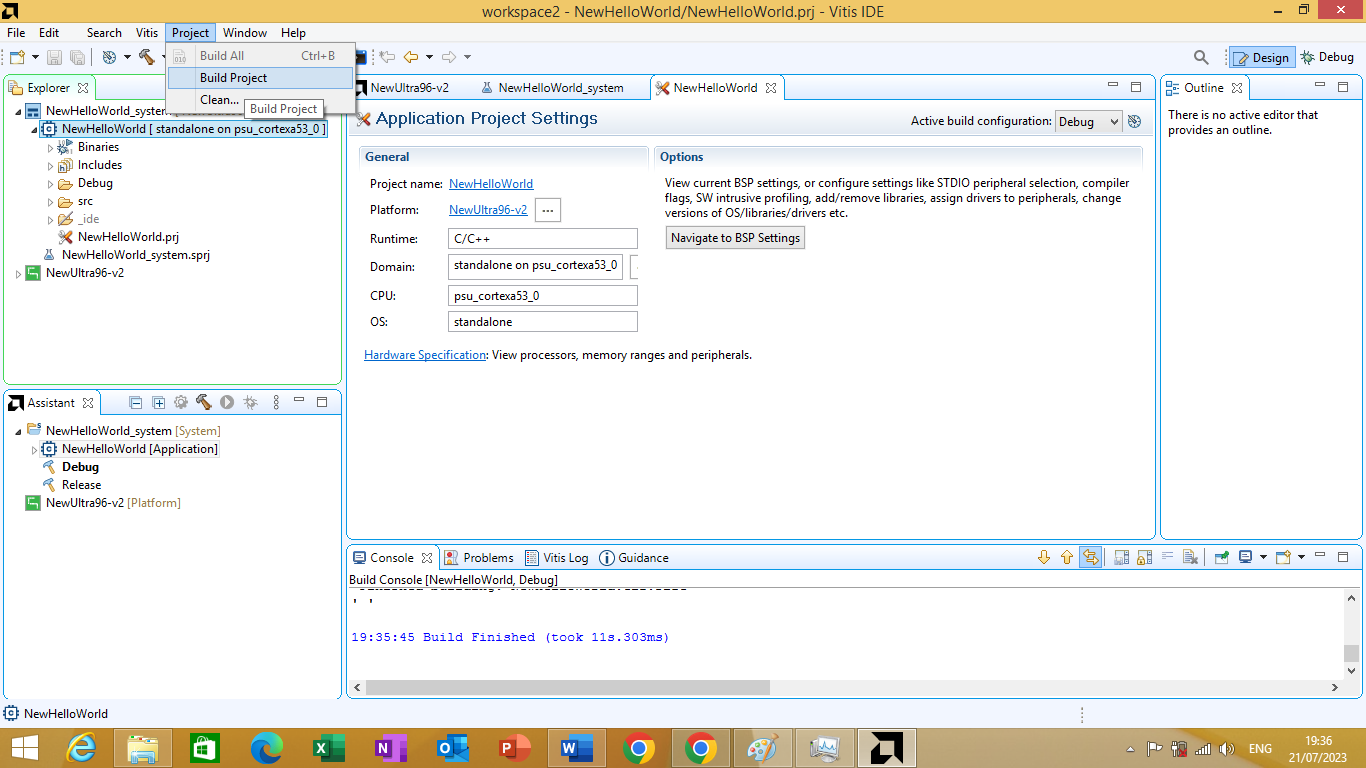Click Navigate to BSP Settings button
The image size is (1366, 768).
coord(735,238)
